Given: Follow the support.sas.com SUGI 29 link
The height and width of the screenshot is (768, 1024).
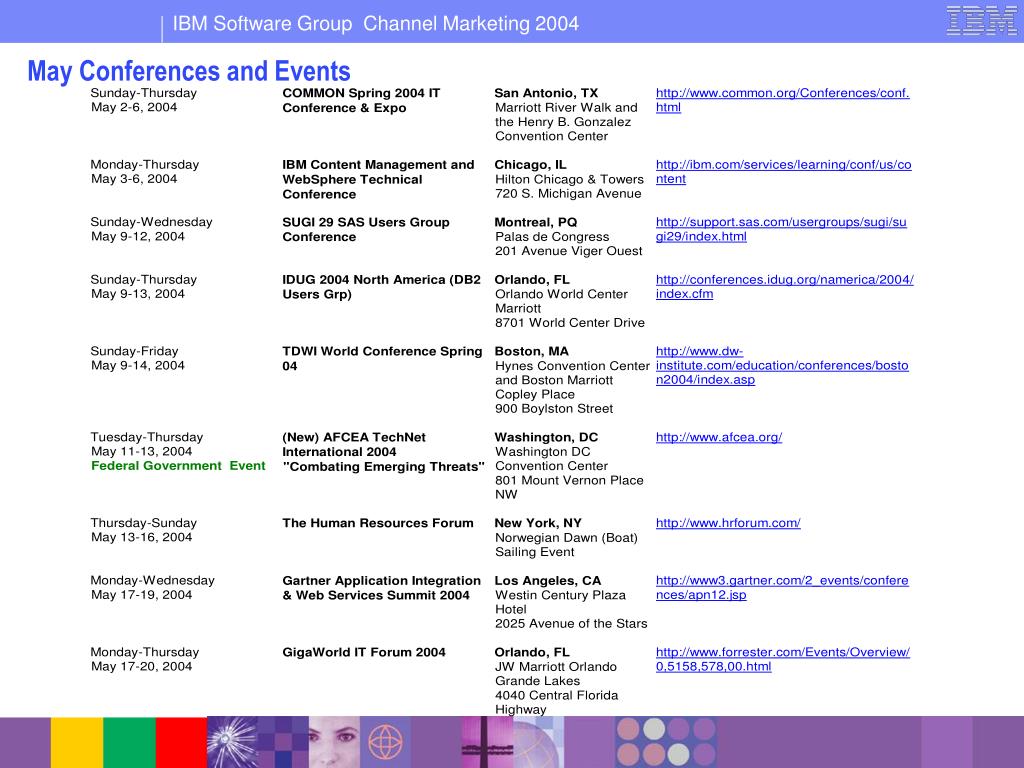Looking at the screenshot, I should click(x=781, y=229).
